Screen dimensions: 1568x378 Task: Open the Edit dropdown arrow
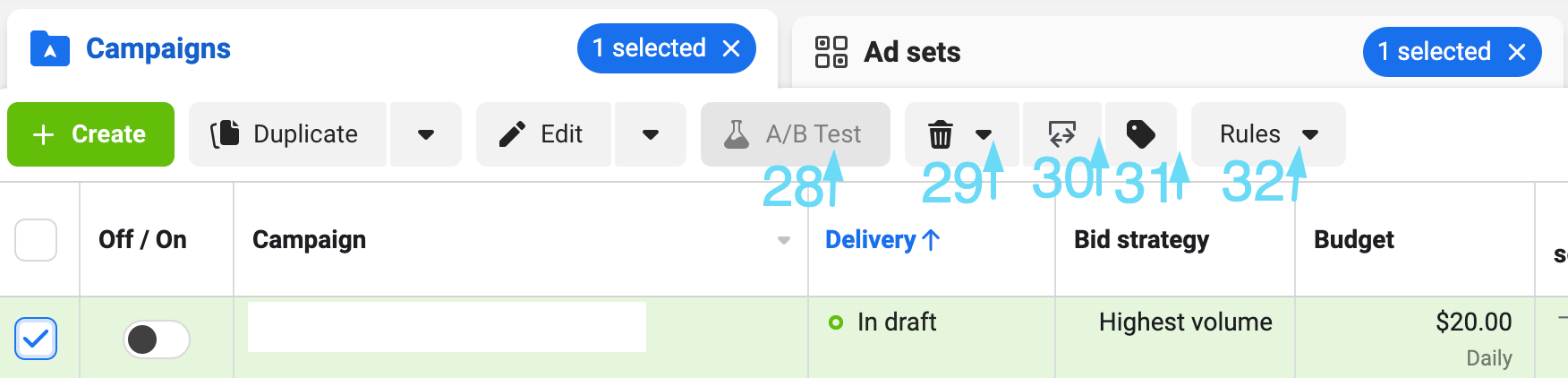pyautogui.click(x=651, y=134)
